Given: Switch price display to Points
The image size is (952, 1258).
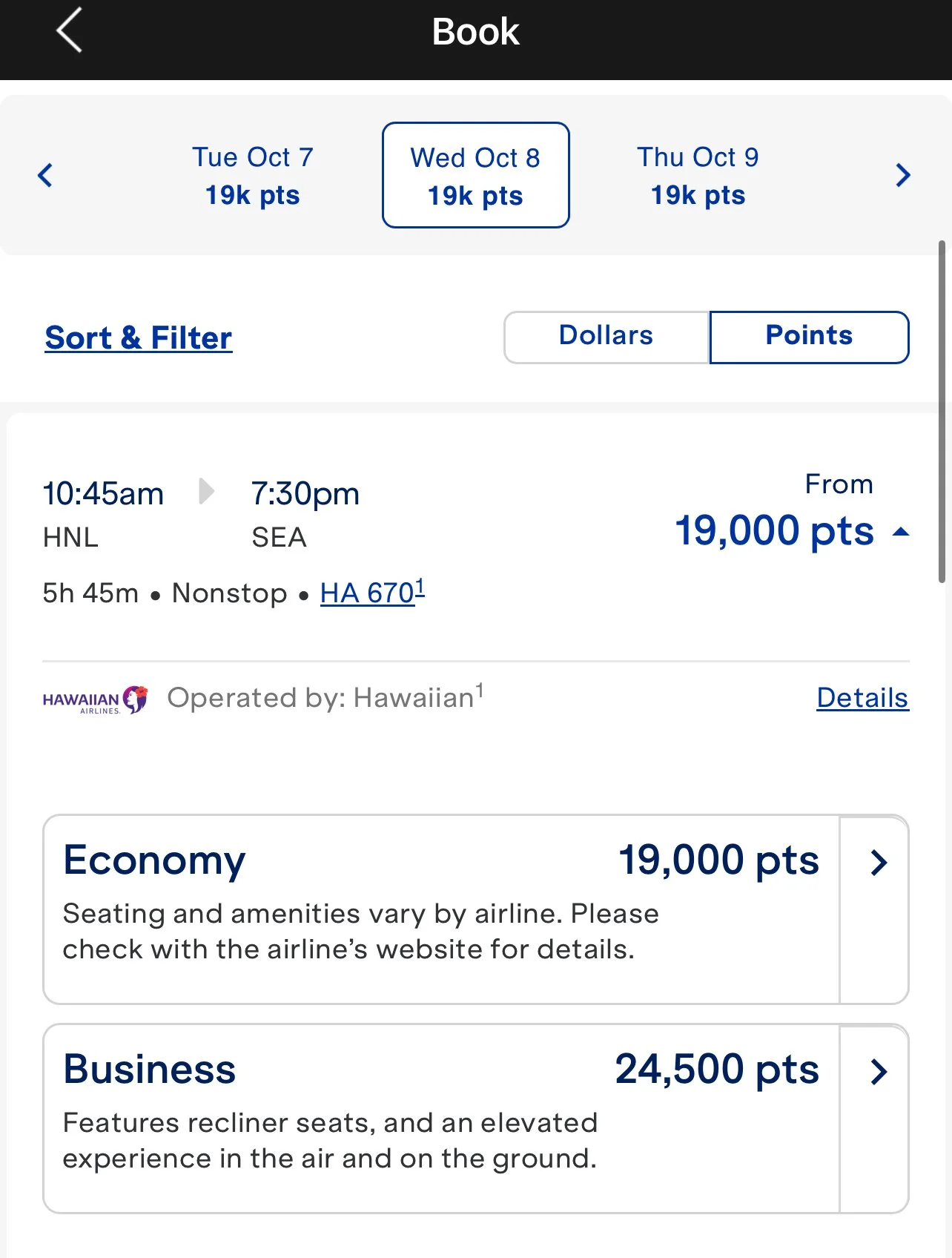Looking at the screenshot, I should tap(808, 336).
